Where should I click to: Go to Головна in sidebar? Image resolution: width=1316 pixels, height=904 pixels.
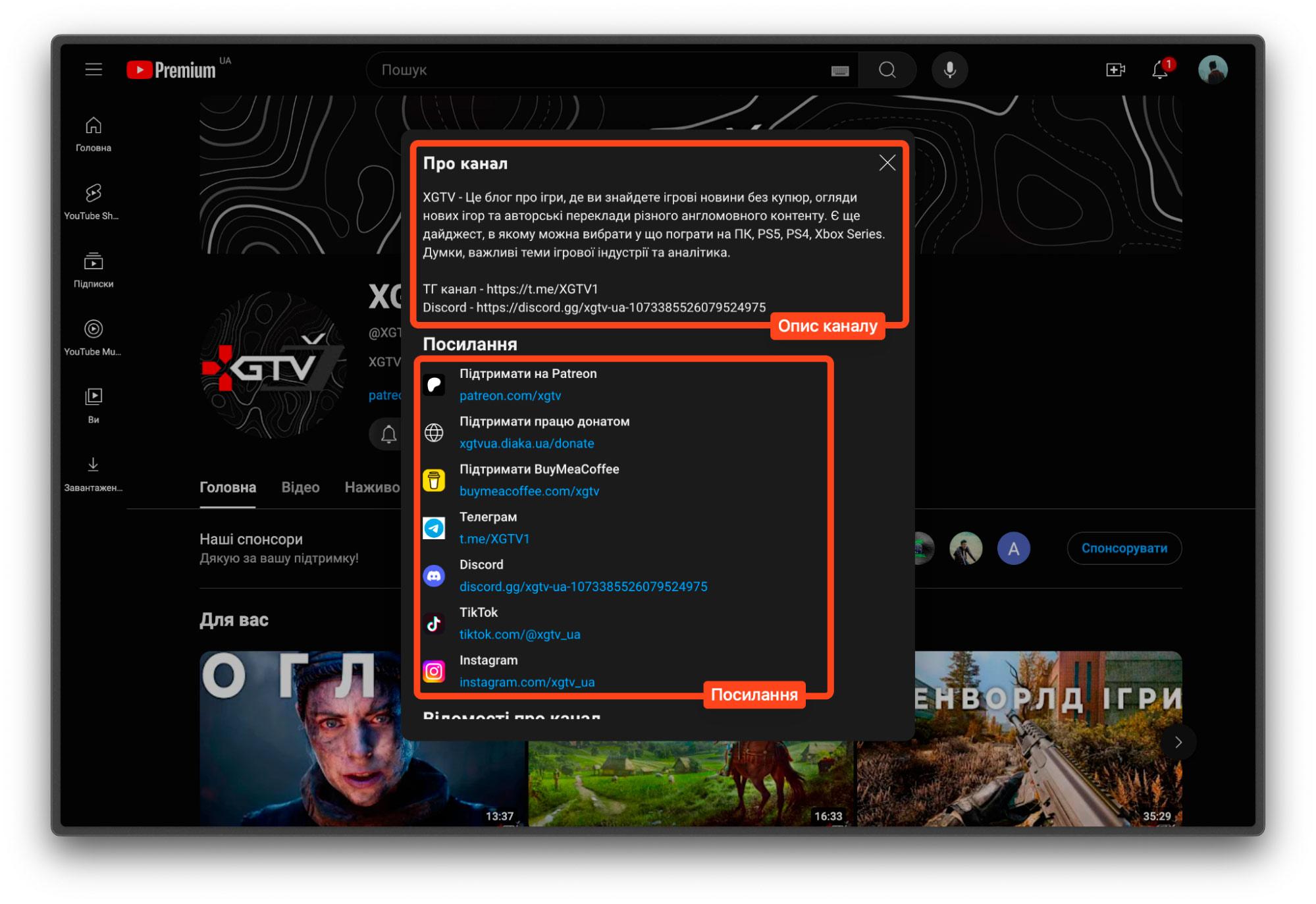[93, 134]
